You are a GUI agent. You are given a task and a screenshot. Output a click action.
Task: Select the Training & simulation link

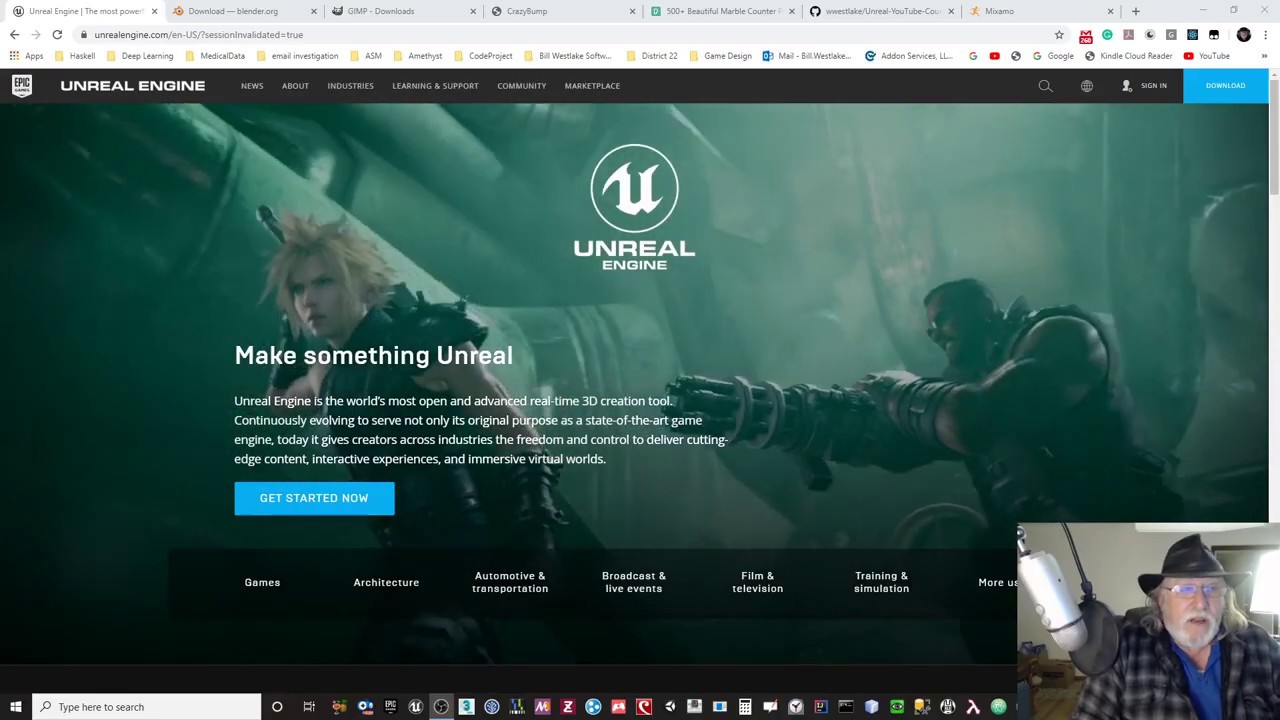tap(882, 582)
